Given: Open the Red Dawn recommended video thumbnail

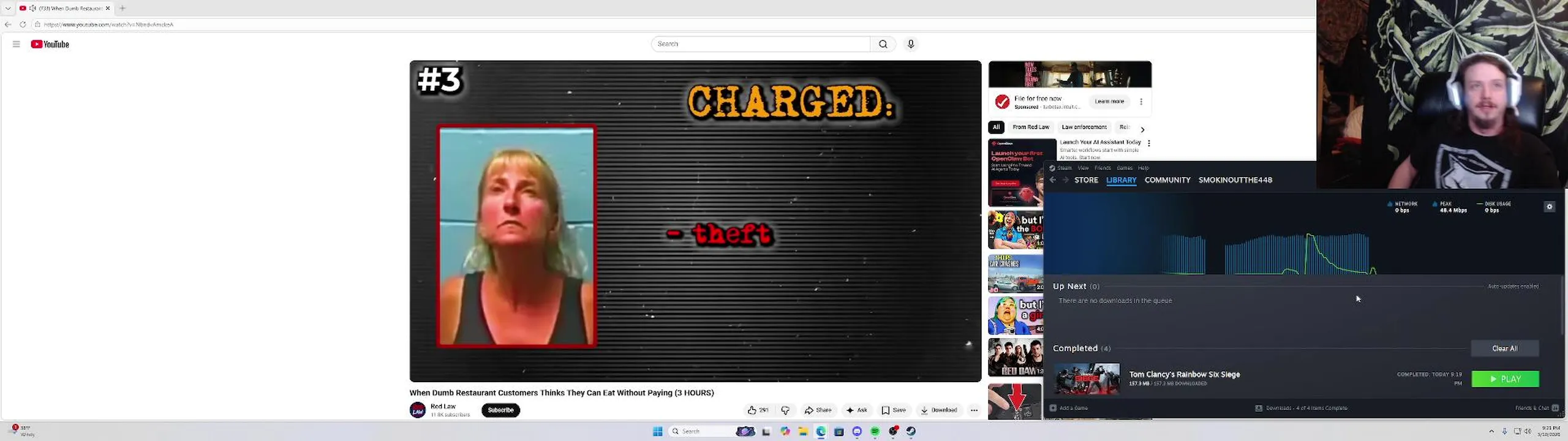Looking at the screenshot, I should click(1016, 358).
